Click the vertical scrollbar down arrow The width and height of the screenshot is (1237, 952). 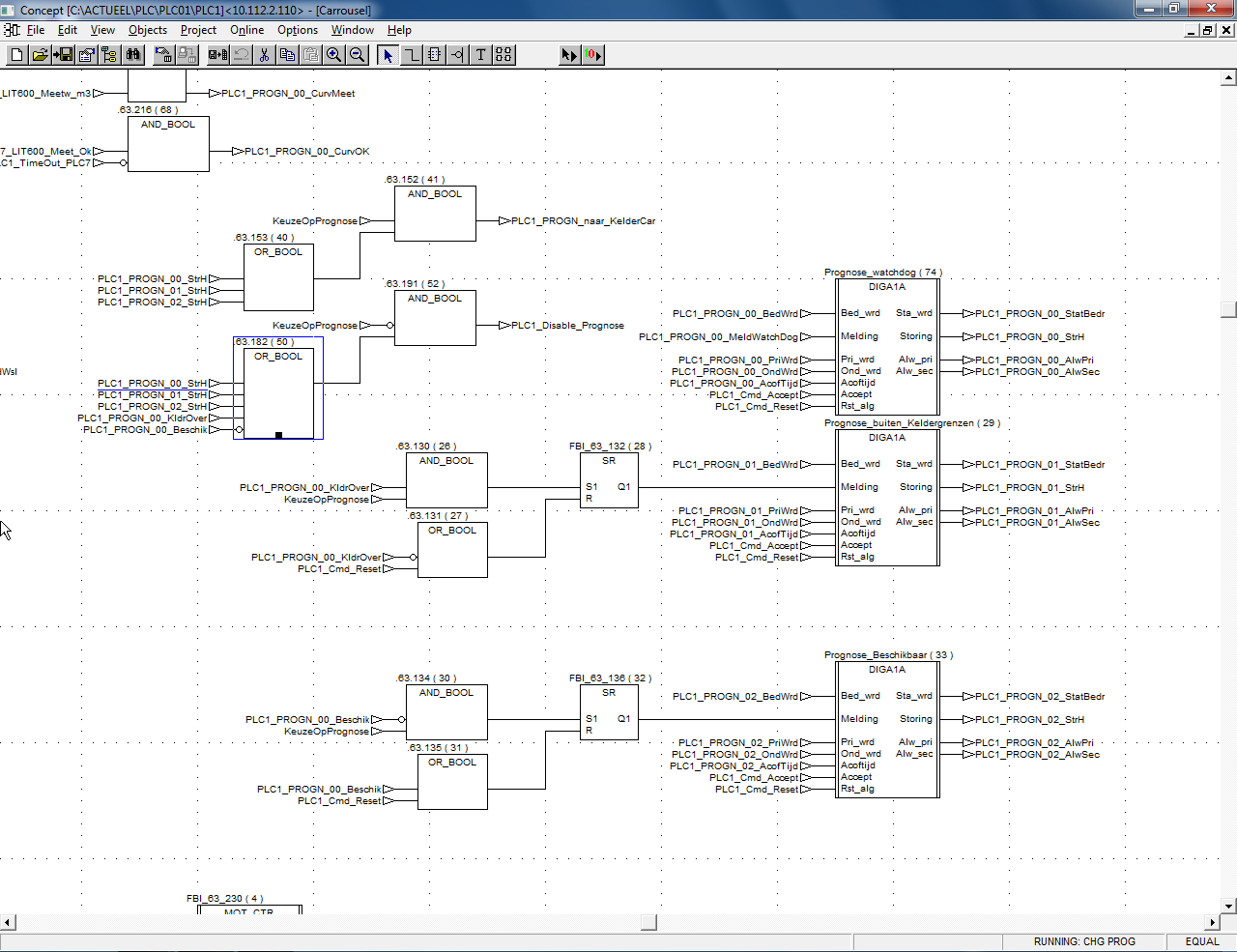[x=1228, y=907]
